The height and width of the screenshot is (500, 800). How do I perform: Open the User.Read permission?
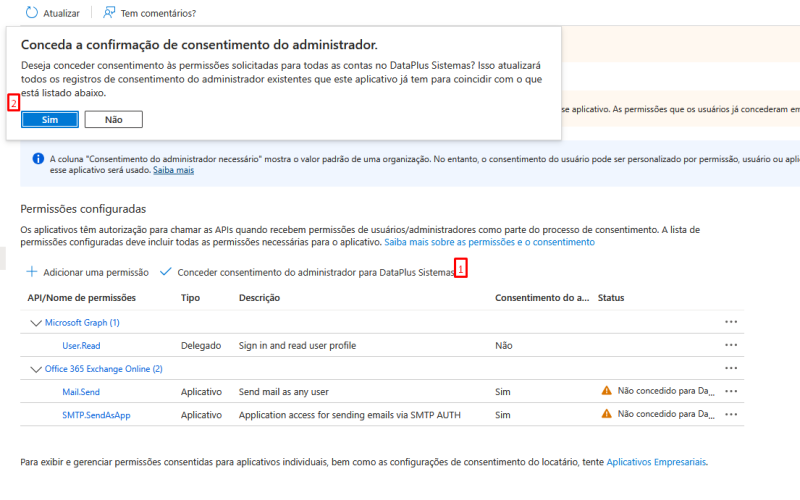click(x=81, y=345)
